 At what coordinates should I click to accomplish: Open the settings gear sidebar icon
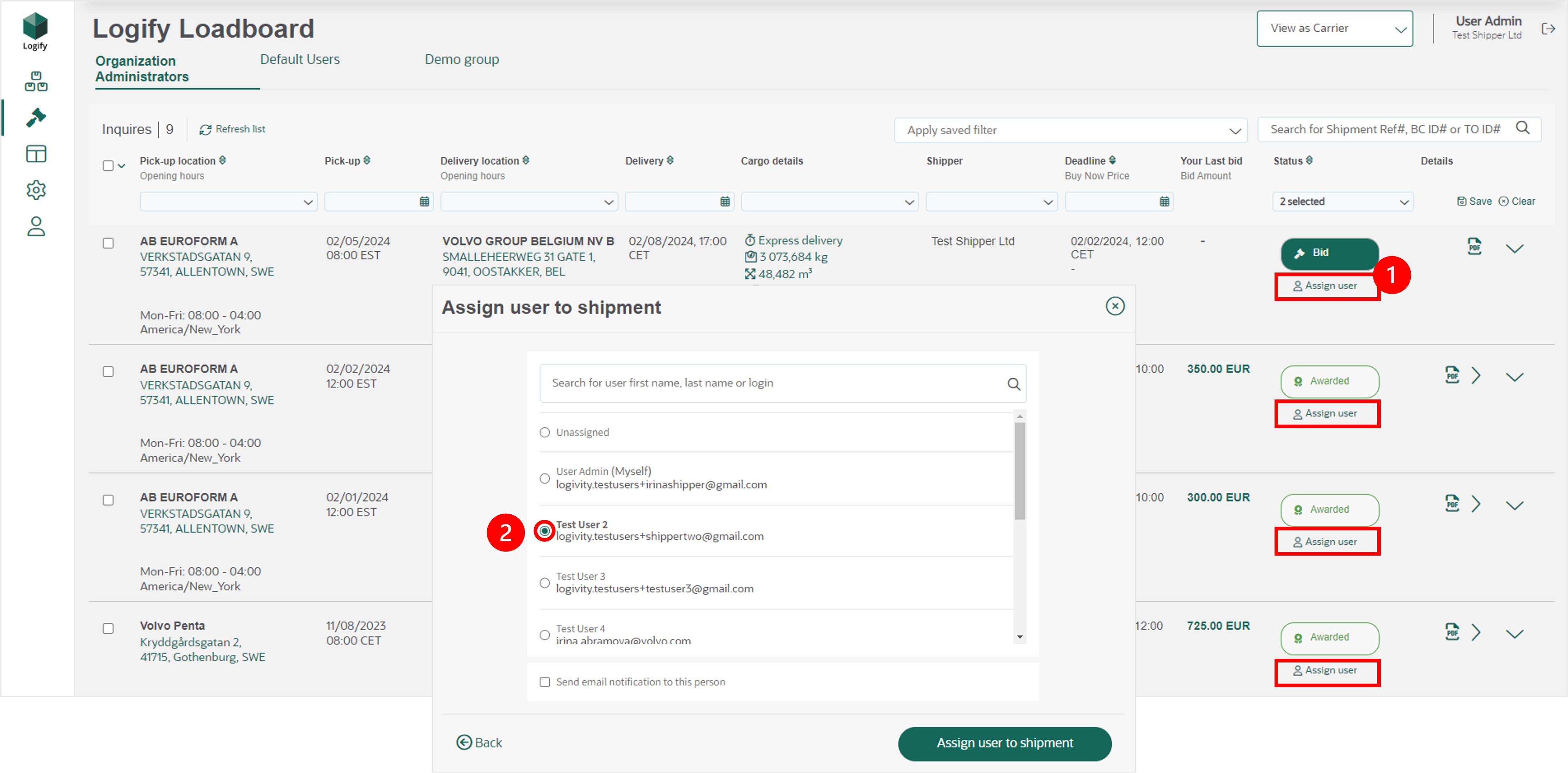click(36, 190)
